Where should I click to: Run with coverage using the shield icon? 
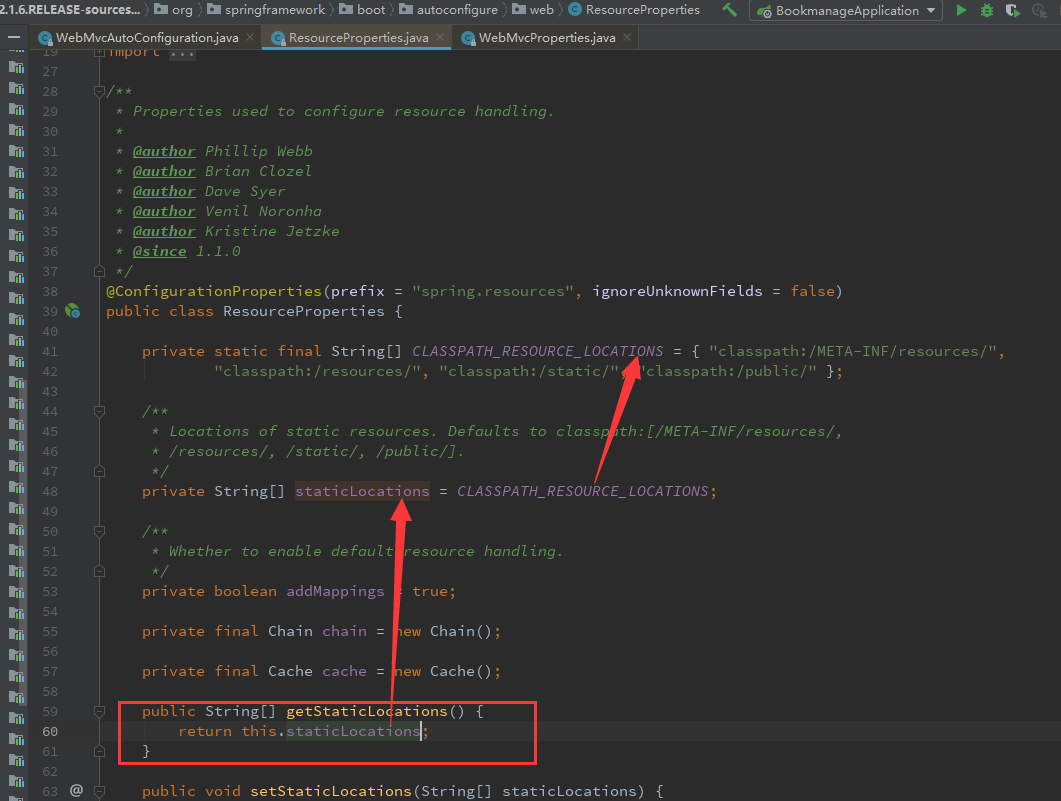1012,10
